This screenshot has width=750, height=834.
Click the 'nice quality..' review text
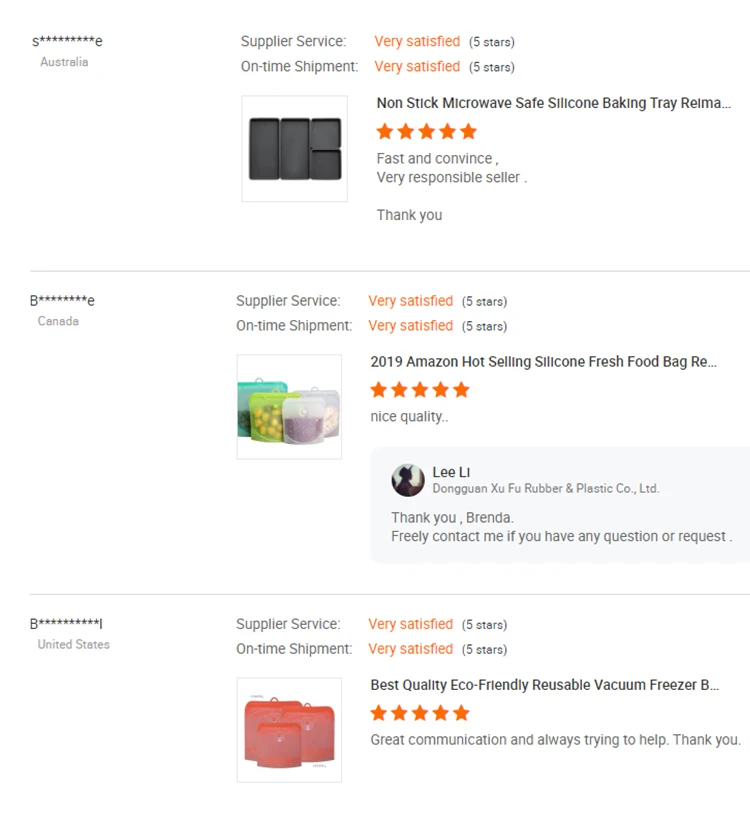(x=409, y=417)
